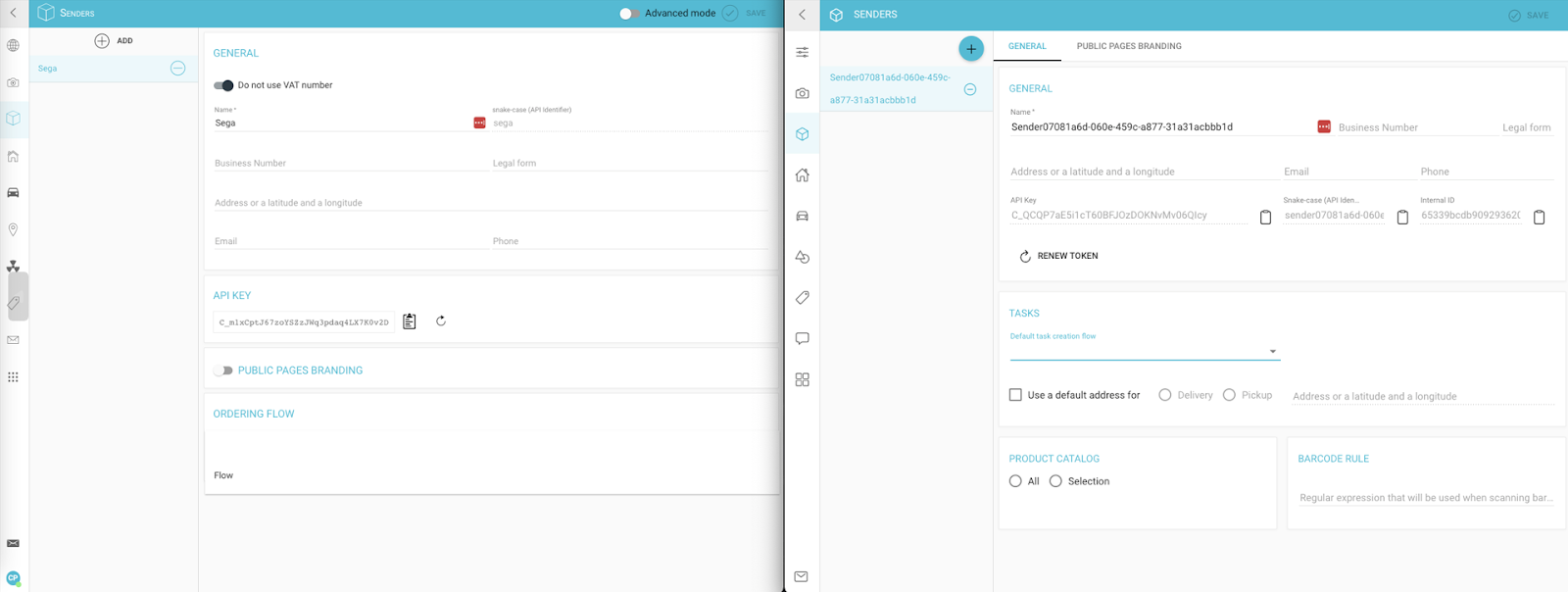Check Use a default address for
The image size is (1568, 592).
click(1015, 395)
